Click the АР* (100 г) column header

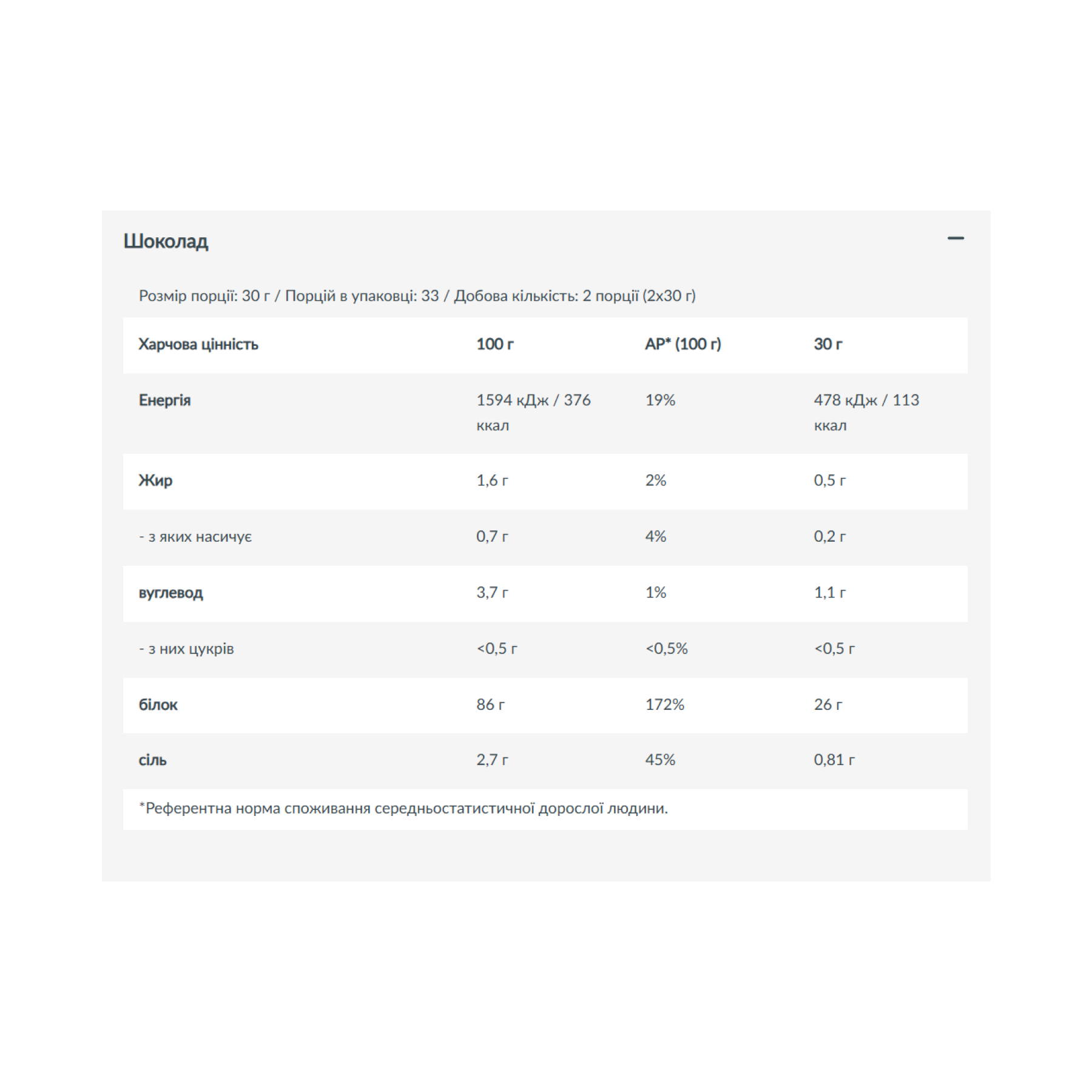[682, 345]
